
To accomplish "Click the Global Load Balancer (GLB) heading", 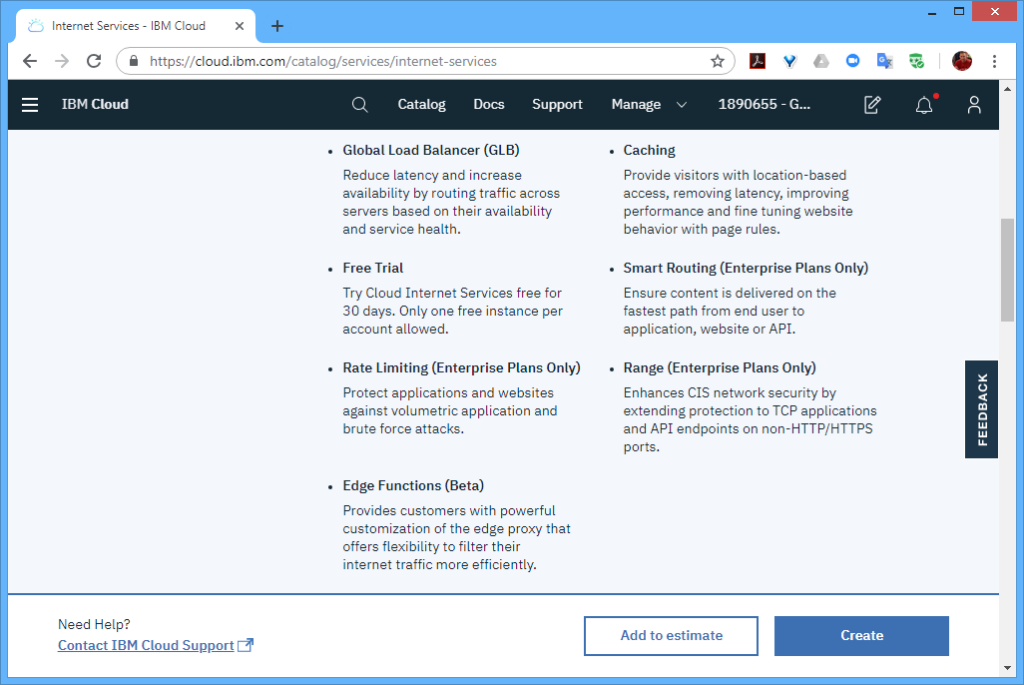I will (431, 150).
